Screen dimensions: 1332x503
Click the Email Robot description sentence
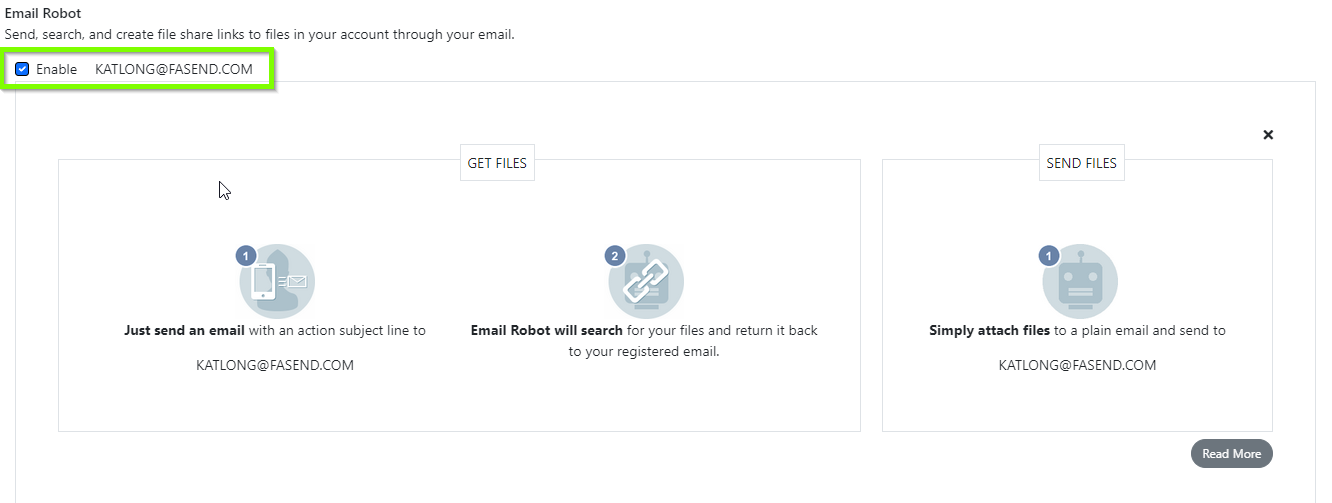point(260,35)
